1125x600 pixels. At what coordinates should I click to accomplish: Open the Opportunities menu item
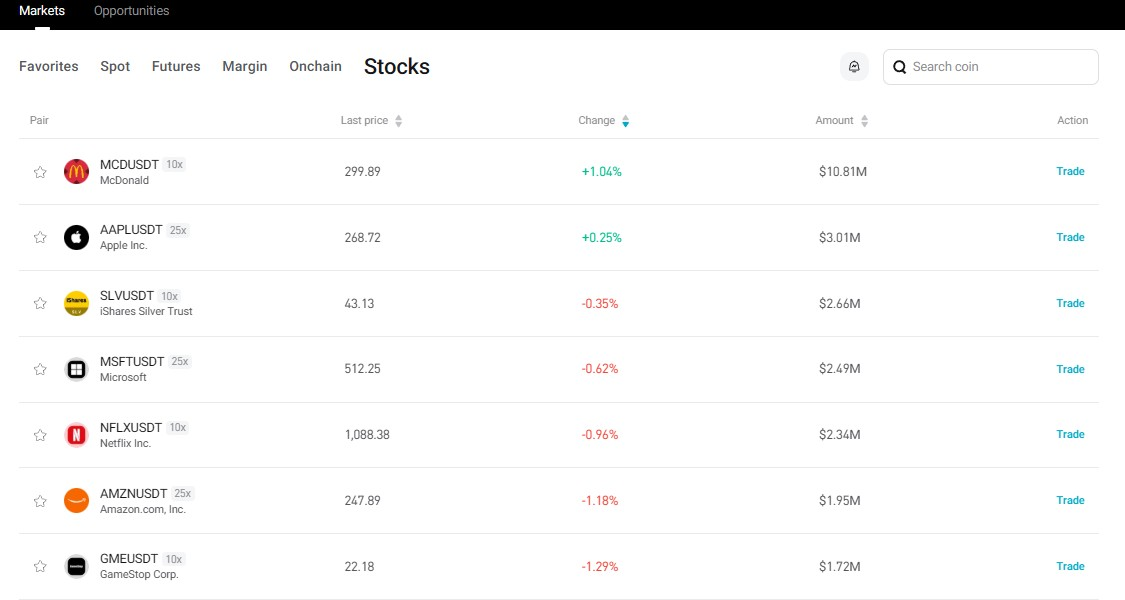(x=131, y=11)
